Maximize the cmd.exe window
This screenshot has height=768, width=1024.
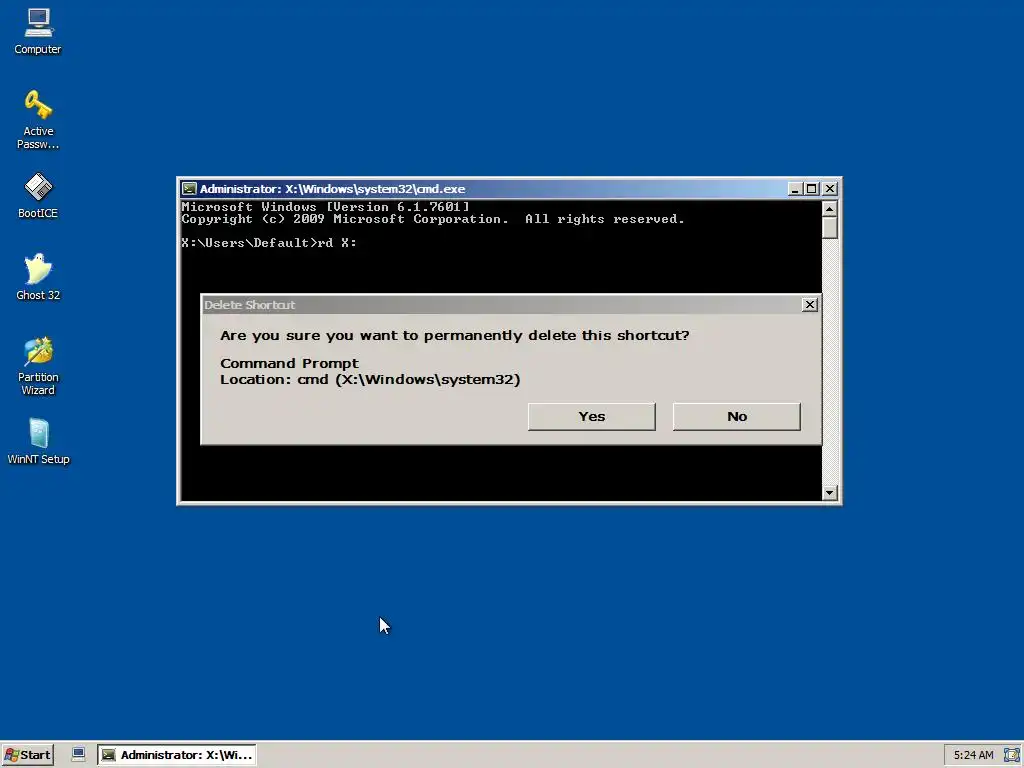pos(812,189)
